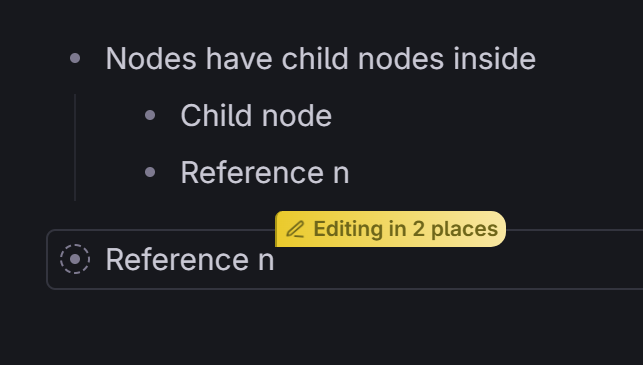Click the word 'Child' in 'Child node'
Viewport: 643px width, 365px height.
pos(216,116)
